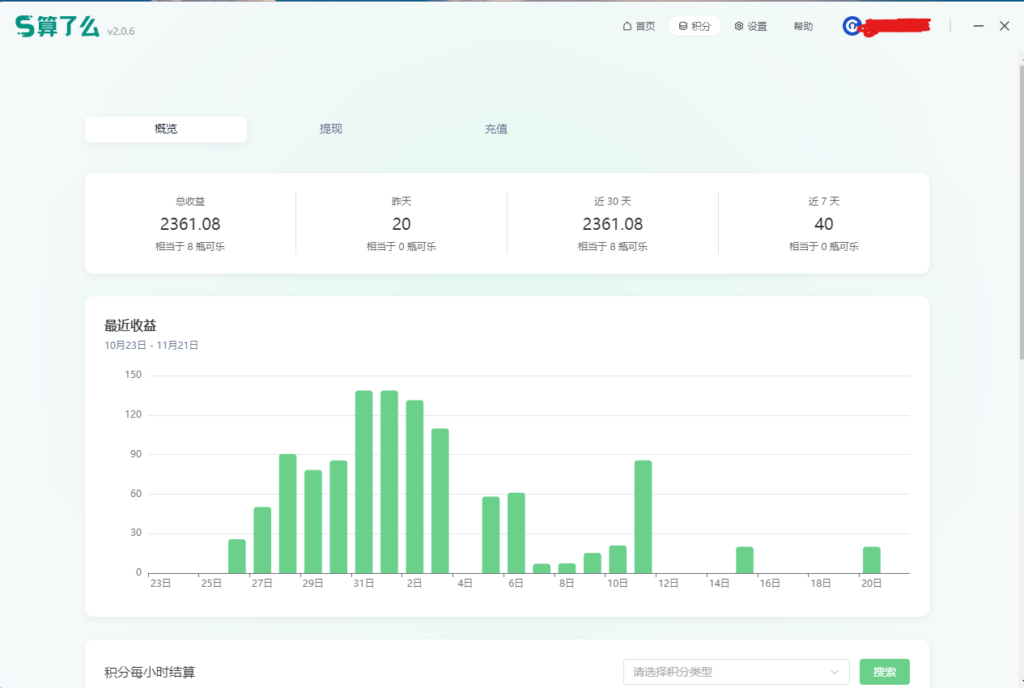Minimize the application window
1024x688 pixels.
pyautogui.click(x=978, y=26)
